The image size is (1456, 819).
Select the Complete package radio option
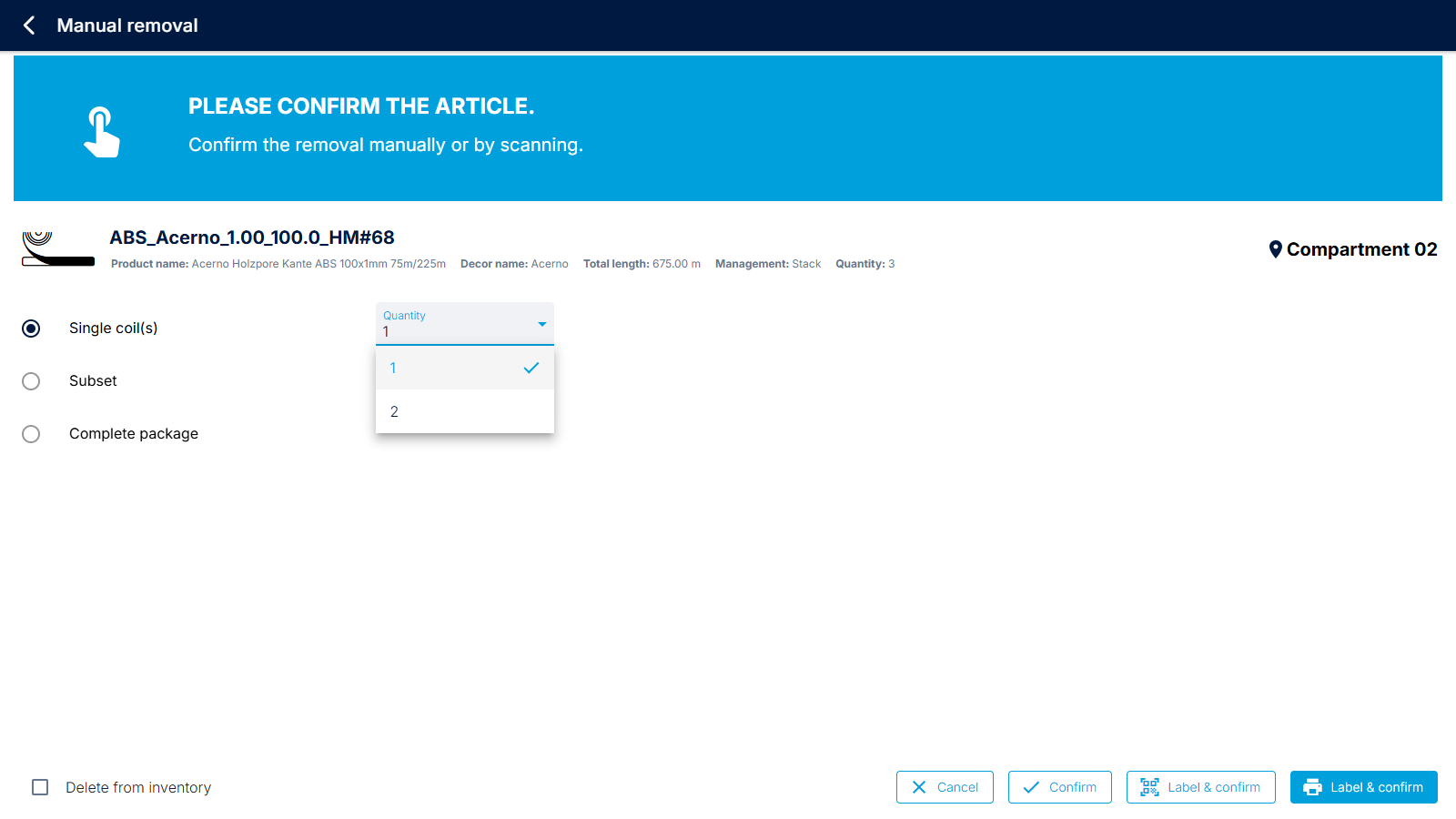click(x=31, y=434)
